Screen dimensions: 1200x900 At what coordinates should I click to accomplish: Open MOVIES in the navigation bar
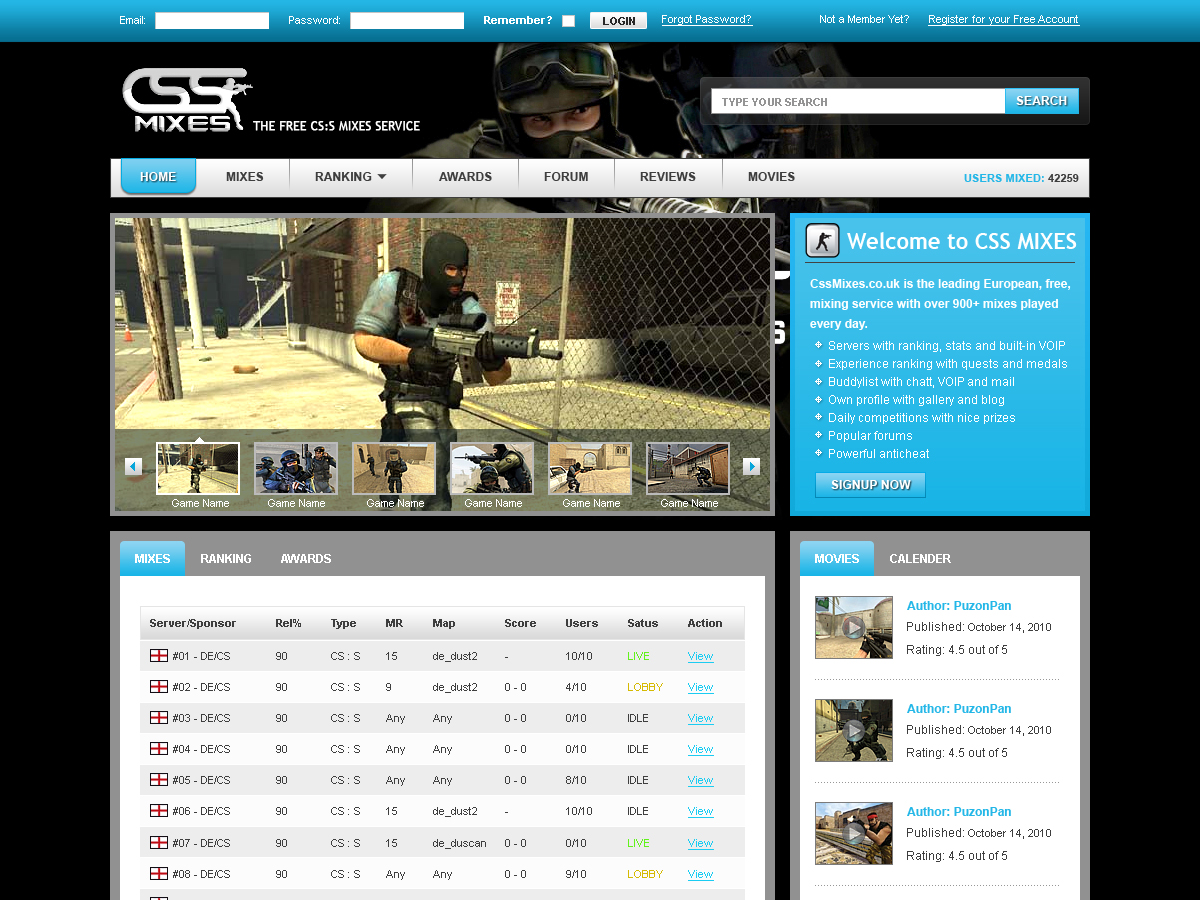772,177
